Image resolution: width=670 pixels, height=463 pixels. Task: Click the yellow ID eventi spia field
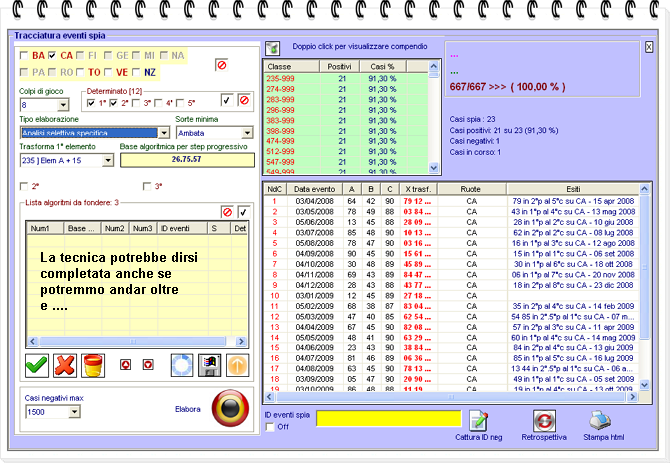tap(389, 417)
